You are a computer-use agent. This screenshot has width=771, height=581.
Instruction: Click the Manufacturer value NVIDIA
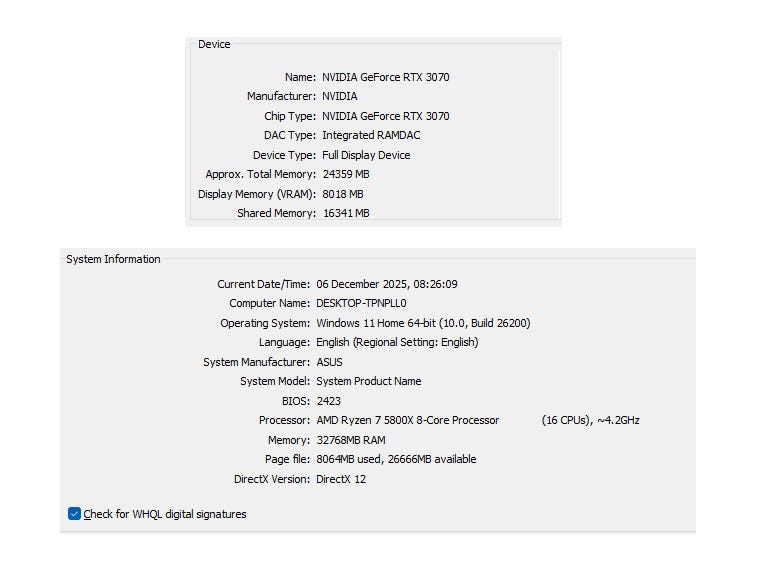[339, 96]
